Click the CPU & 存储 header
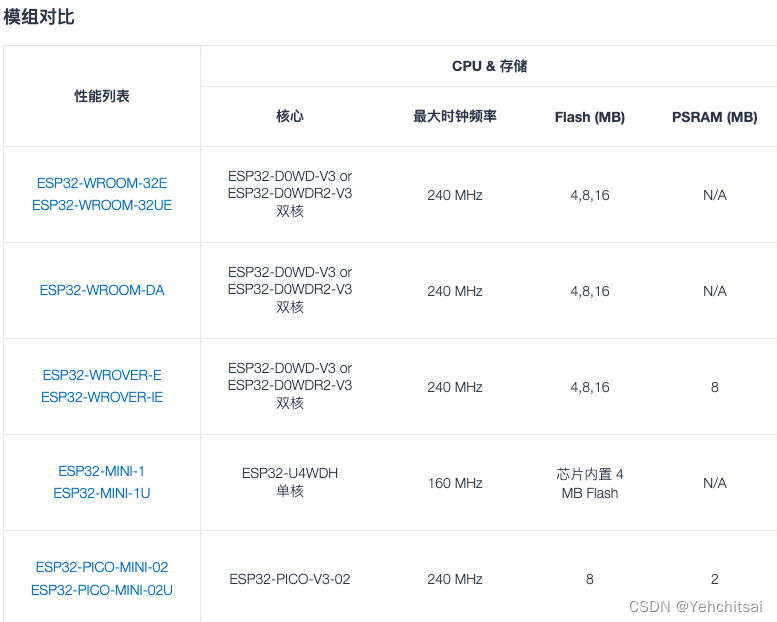This screenshot has height=622, width=777. (489, 66)
